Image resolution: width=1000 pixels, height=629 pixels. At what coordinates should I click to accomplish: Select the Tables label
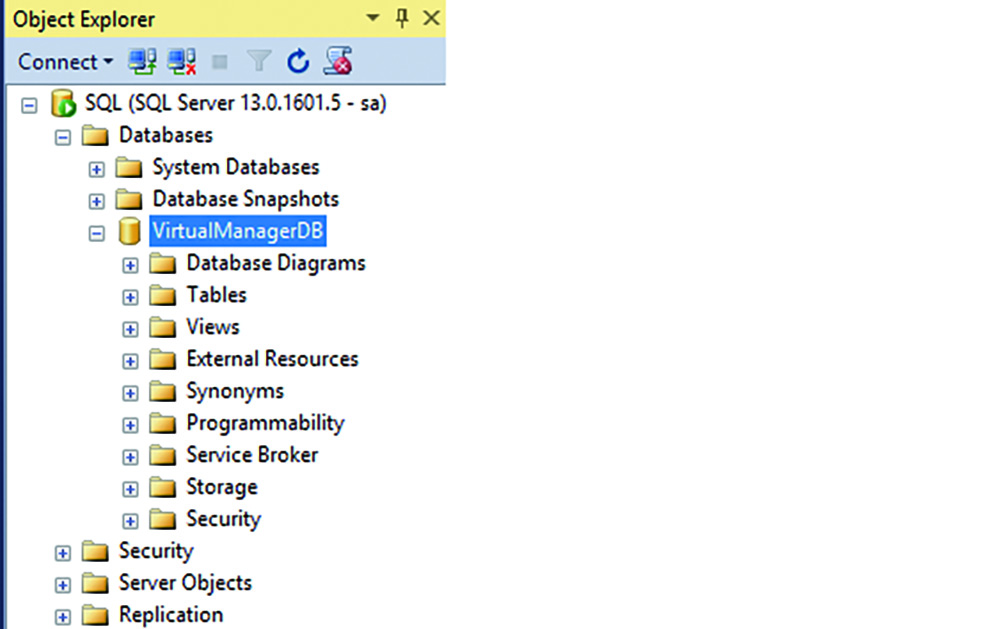(217, 295)
